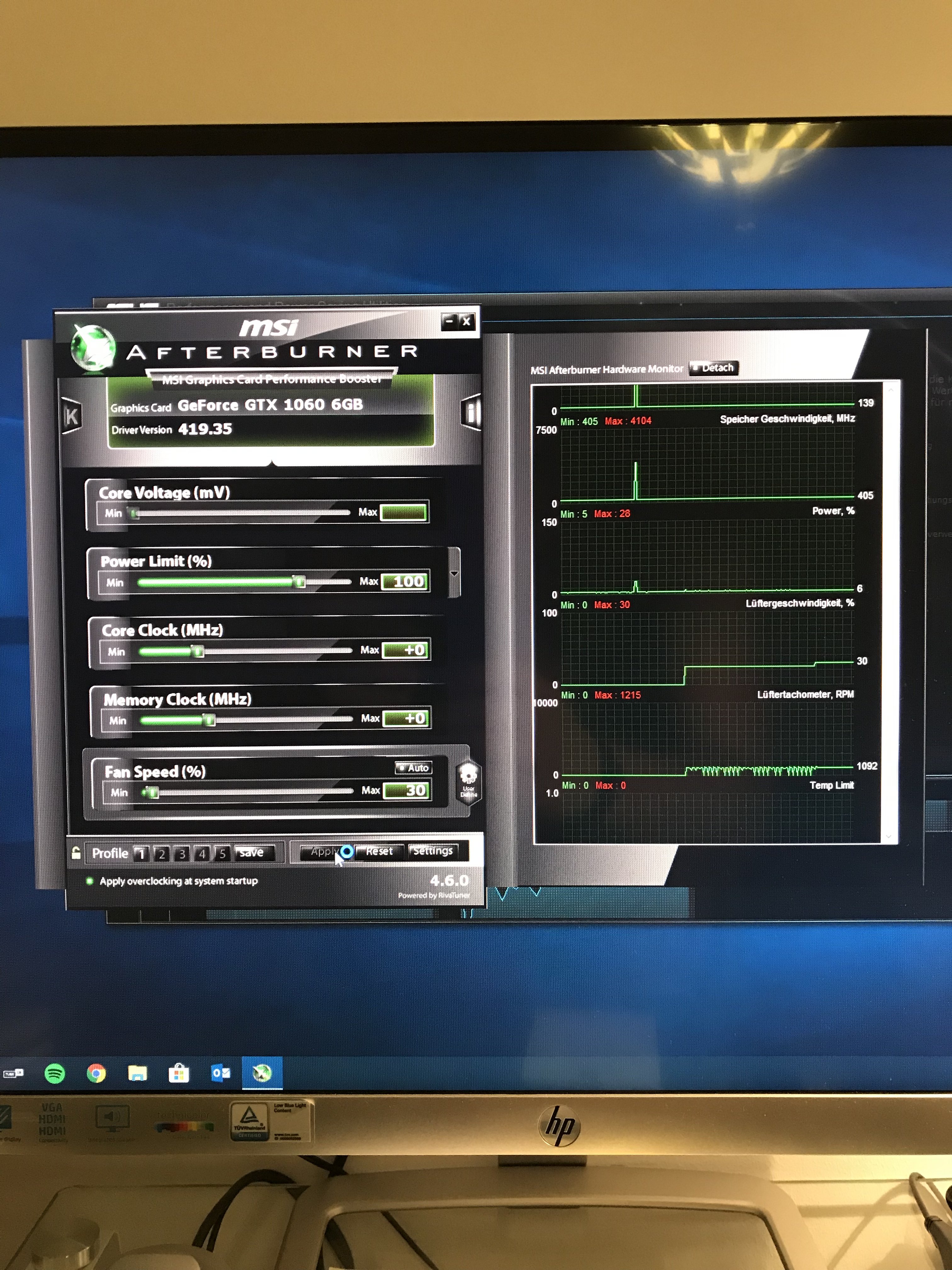Click the Temp Limit graph label
The height and width of the screenshot is (1270, 952).
click(x=831, y=785)
